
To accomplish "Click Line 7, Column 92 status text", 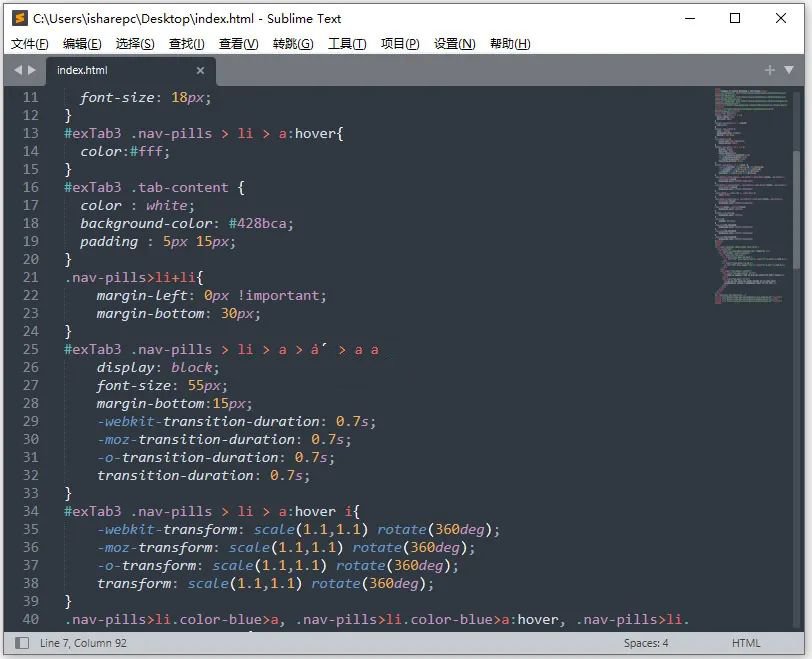I will click(x=83, y=643).
